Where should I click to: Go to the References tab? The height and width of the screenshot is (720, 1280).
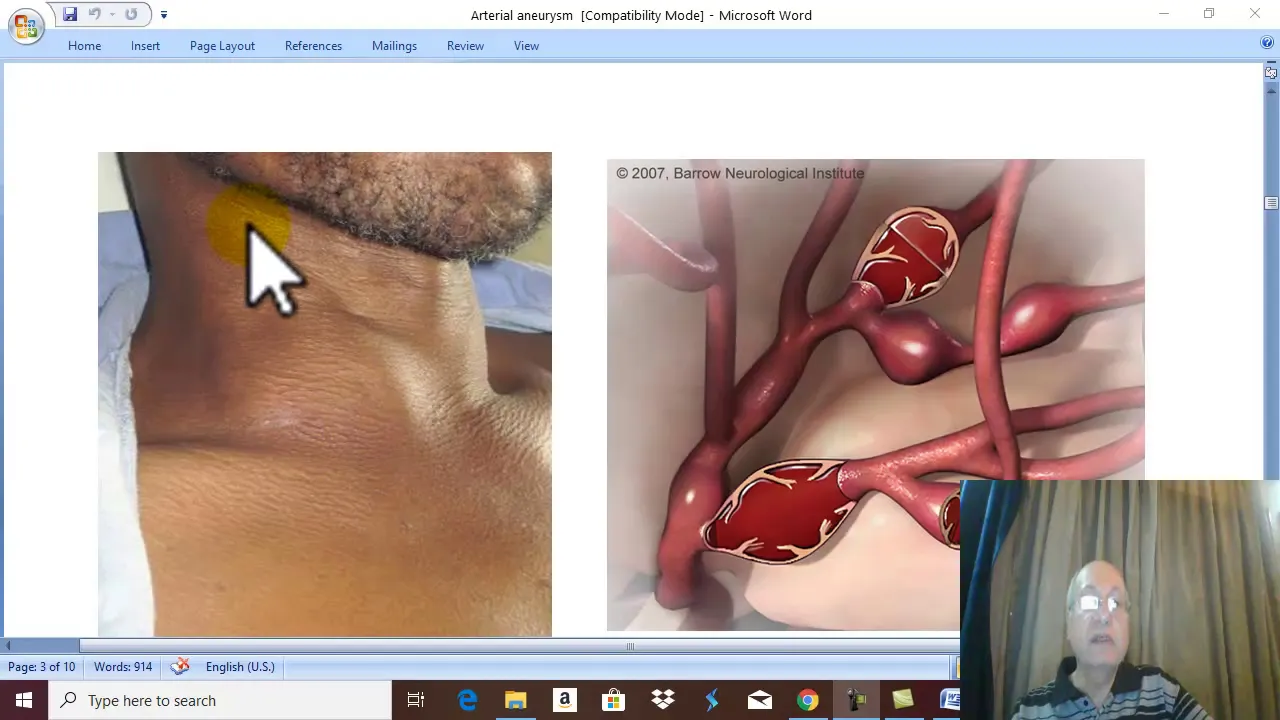tap(313, 46)
